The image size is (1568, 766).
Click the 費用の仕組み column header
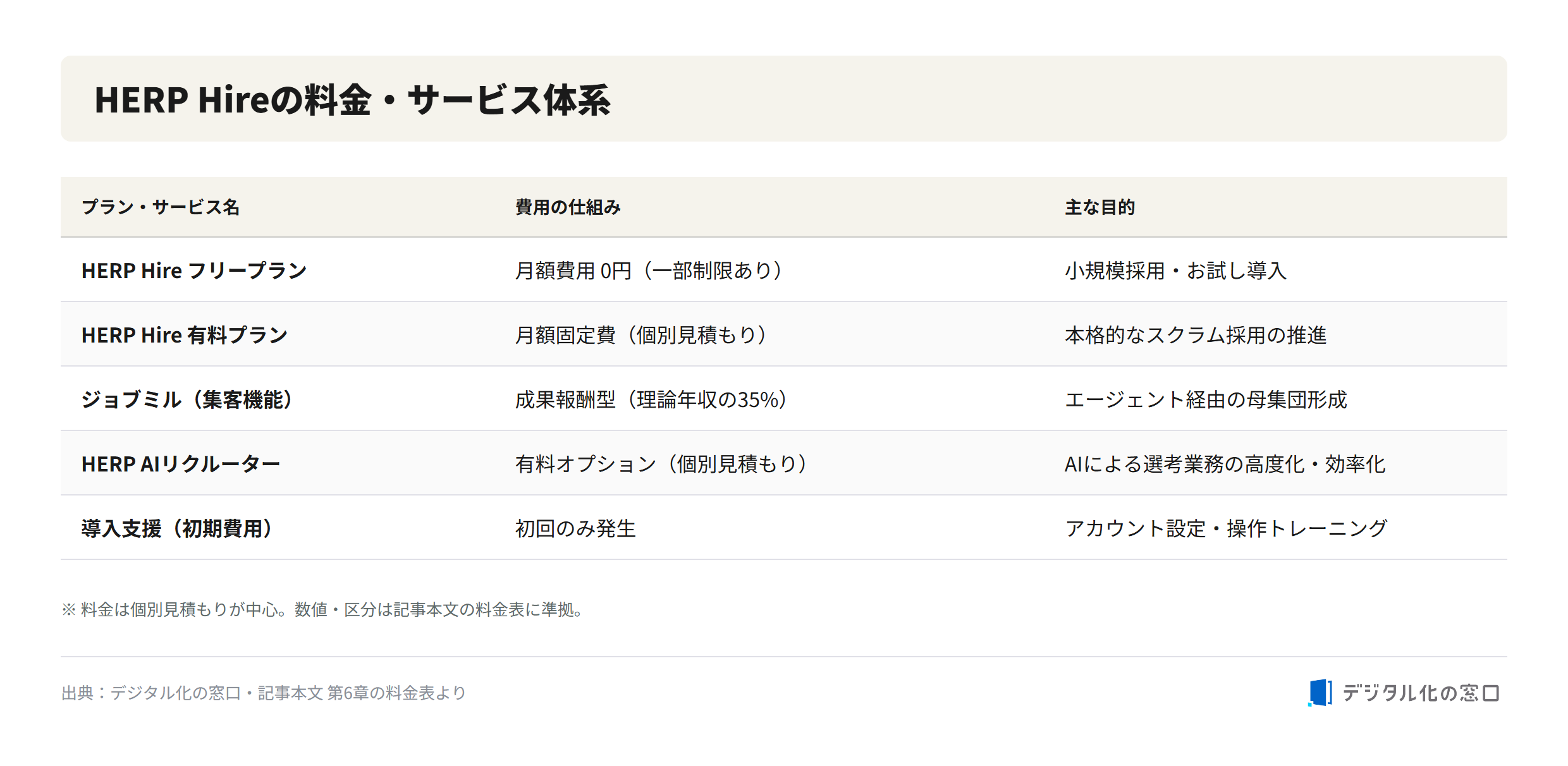pos(568,207)
